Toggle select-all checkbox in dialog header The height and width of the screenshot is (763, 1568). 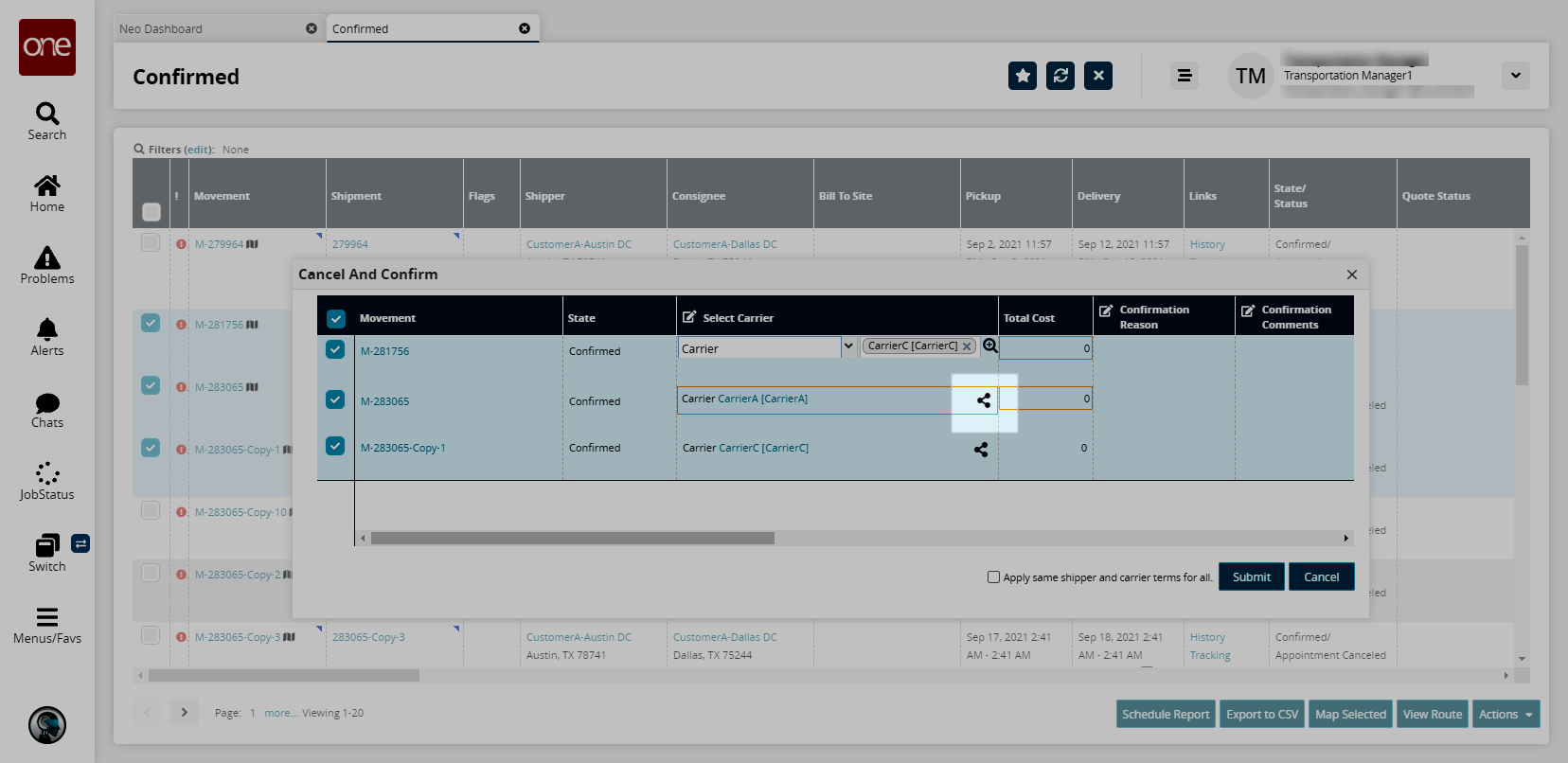pyautogui.click(x=336, y=318)
